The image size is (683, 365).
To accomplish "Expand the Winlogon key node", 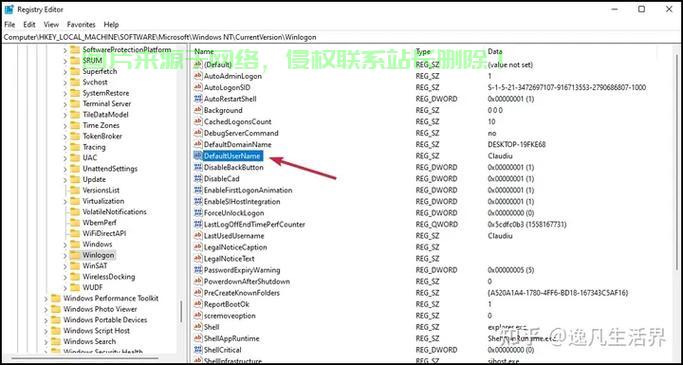I will tap(65, 255).
